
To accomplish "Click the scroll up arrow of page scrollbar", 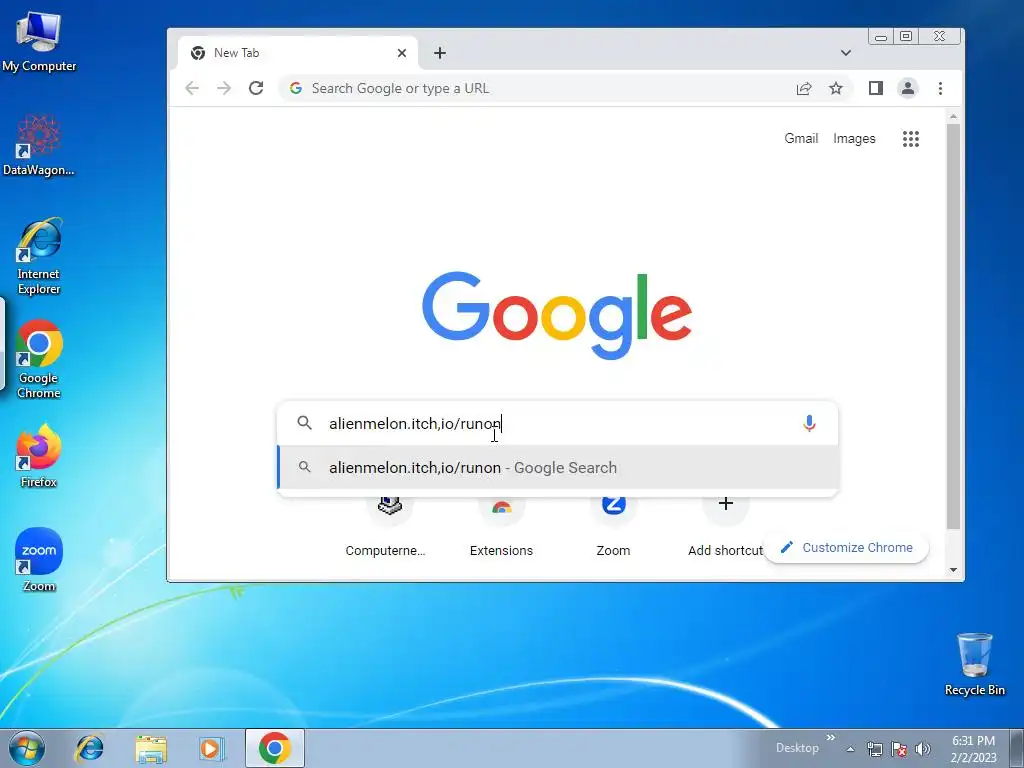I will tap(953, 116).
